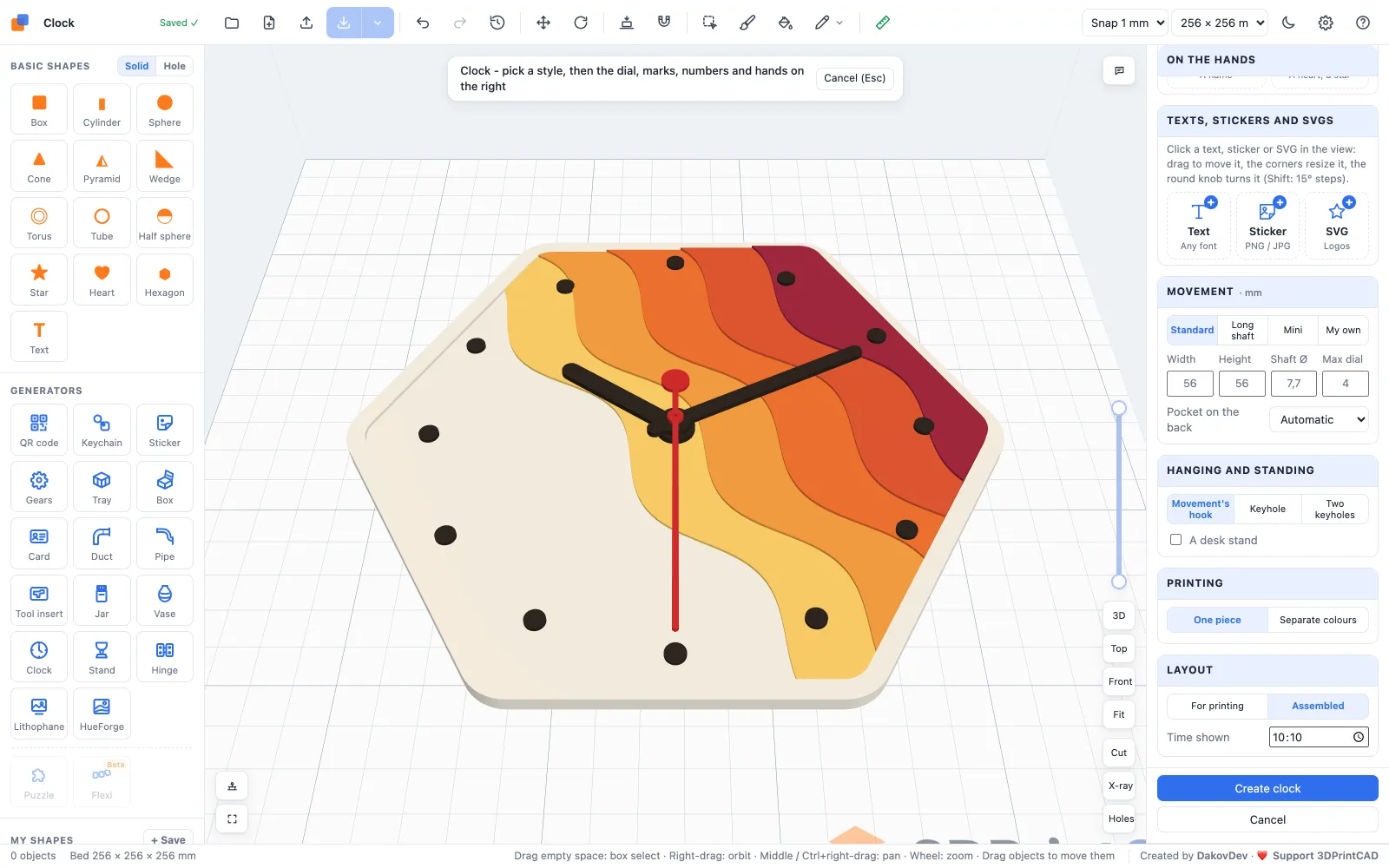
Task: Open the bed size 256 × 256 dropdown
Action: [x=1220, y=23]
